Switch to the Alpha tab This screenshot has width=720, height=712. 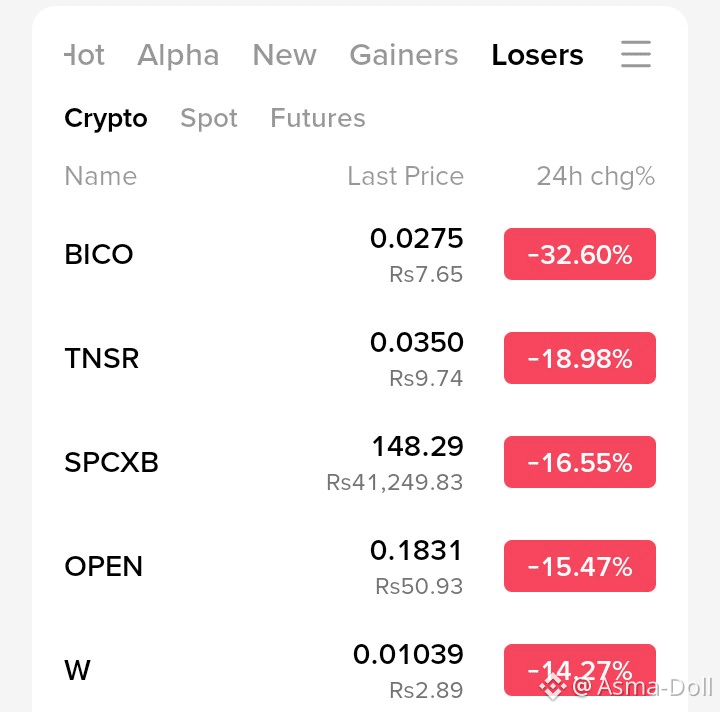[178, 55]
